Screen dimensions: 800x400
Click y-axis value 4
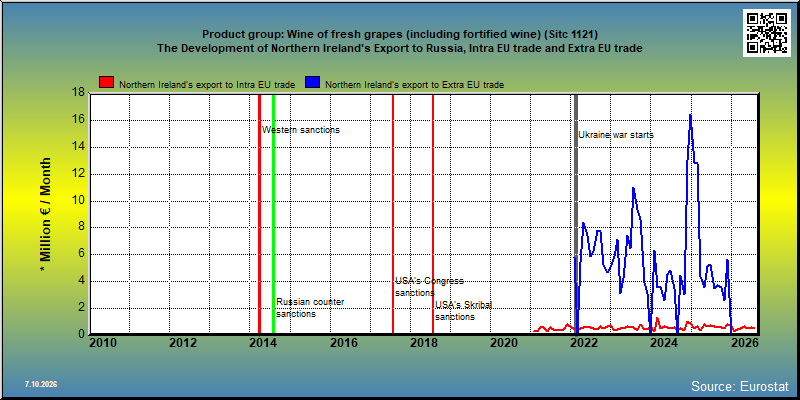coord(80,281)
